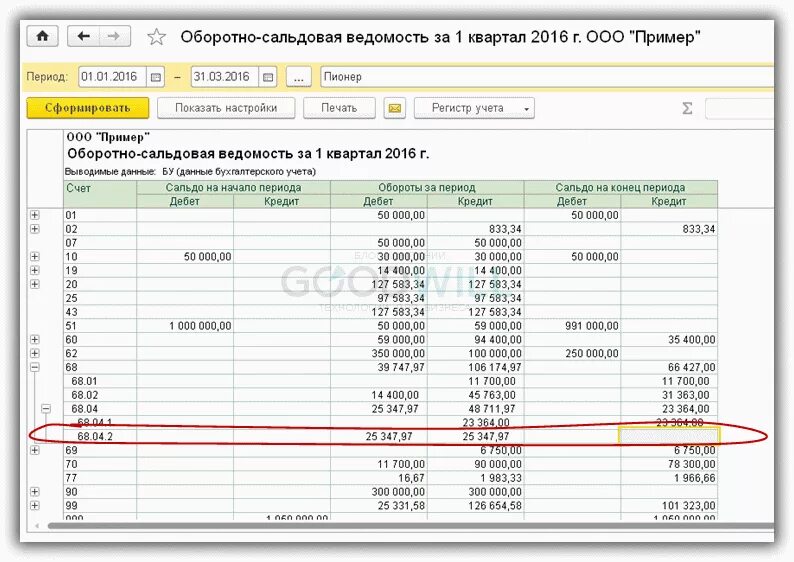Click value 35 400,00 in row 60
This screenshot has width=794, height=562.
pyautogui.click(x=691, y=340)
